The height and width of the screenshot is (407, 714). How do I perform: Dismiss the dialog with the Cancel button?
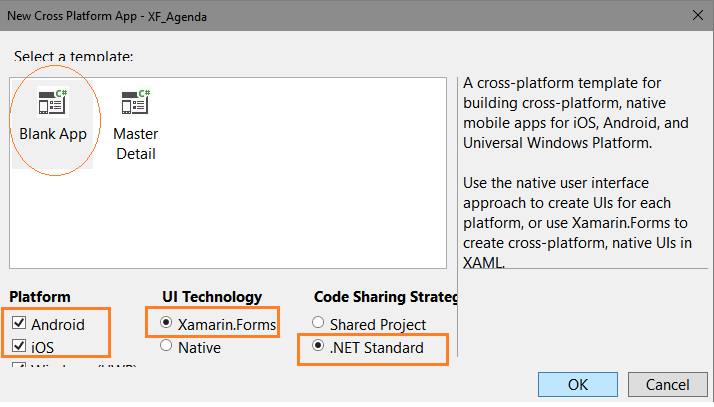[668, 385]
